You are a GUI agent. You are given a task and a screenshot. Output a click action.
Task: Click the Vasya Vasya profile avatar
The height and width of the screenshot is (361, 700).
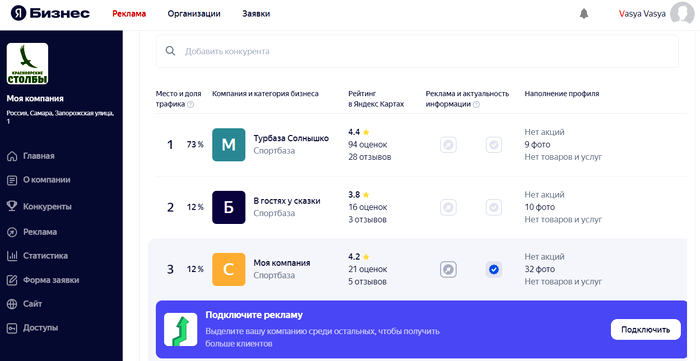(682, 13)
